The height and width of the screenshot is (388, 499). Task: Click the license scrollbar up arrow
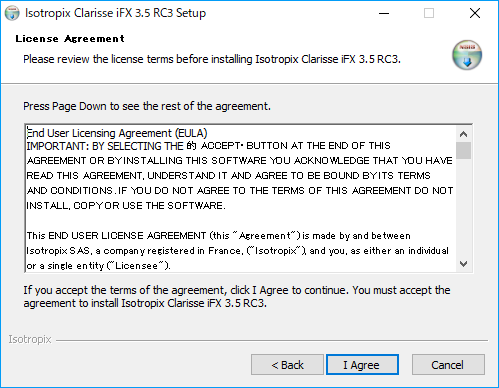463,134
